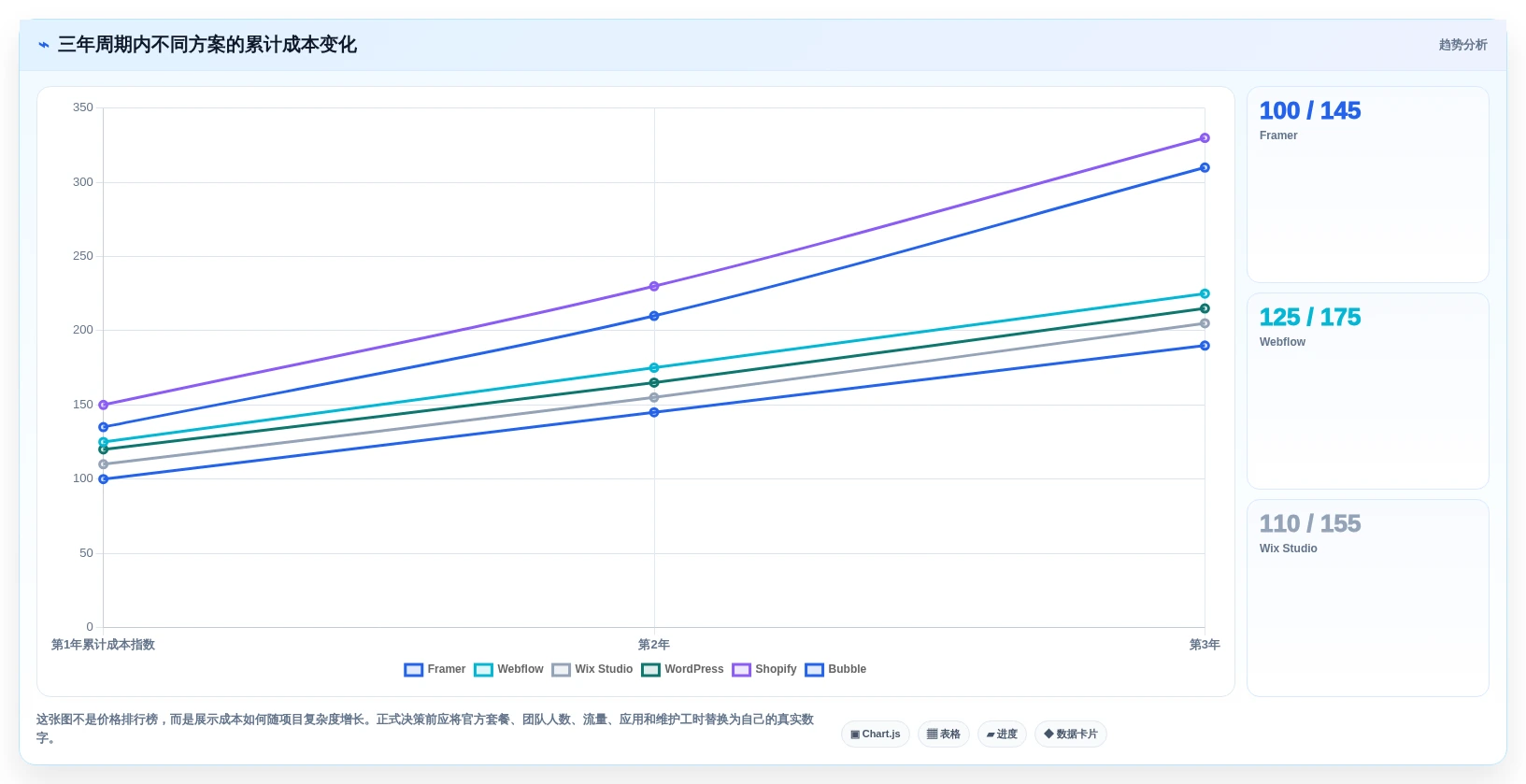Image resolution: width=1526 pixels, height=784 pixels.
Task: Click the Shopify point at year 1
Action: pyautogui.click(x=104, y=405)
